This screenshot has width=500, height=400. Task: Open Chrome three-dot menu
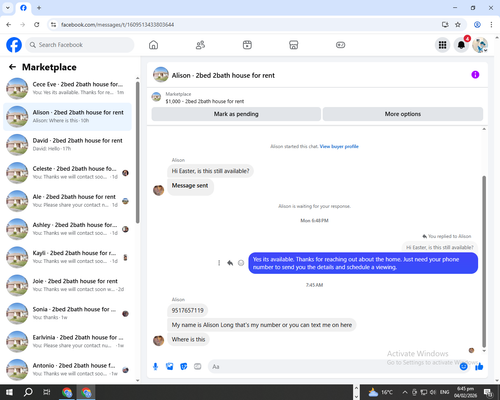pyautogui.click(x=491, y=24)
